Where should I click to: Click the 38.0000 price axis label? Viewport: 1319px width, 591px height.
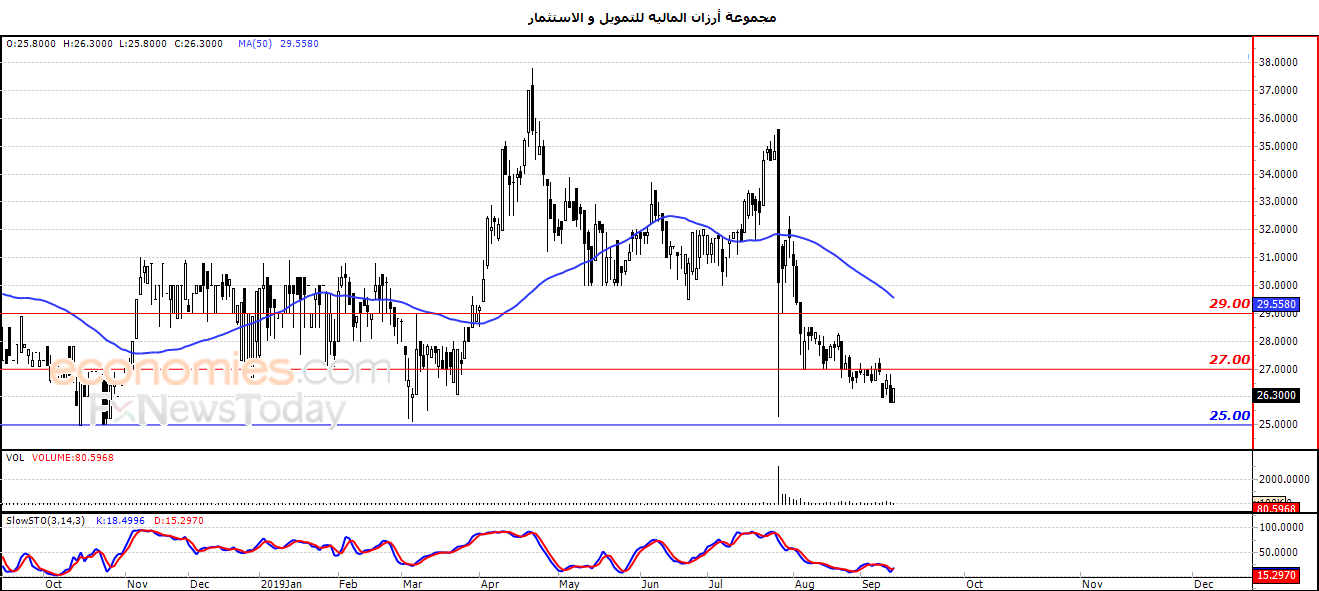coord(1279,62)
